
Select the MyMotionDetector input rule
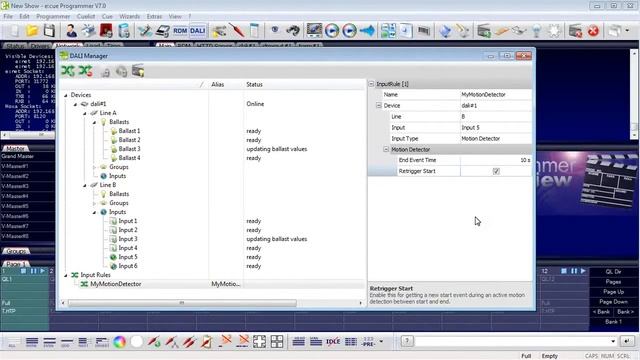pyautogui.click(x=116, y=284)
